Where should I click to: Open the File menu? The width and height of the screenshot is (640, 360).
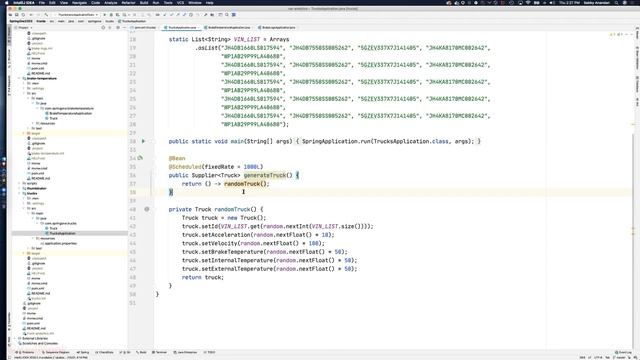tap(42, 2)
